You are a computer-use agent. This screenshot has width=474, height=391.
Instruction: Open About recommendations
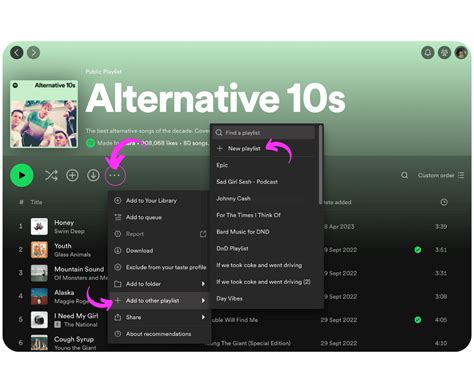159,334
